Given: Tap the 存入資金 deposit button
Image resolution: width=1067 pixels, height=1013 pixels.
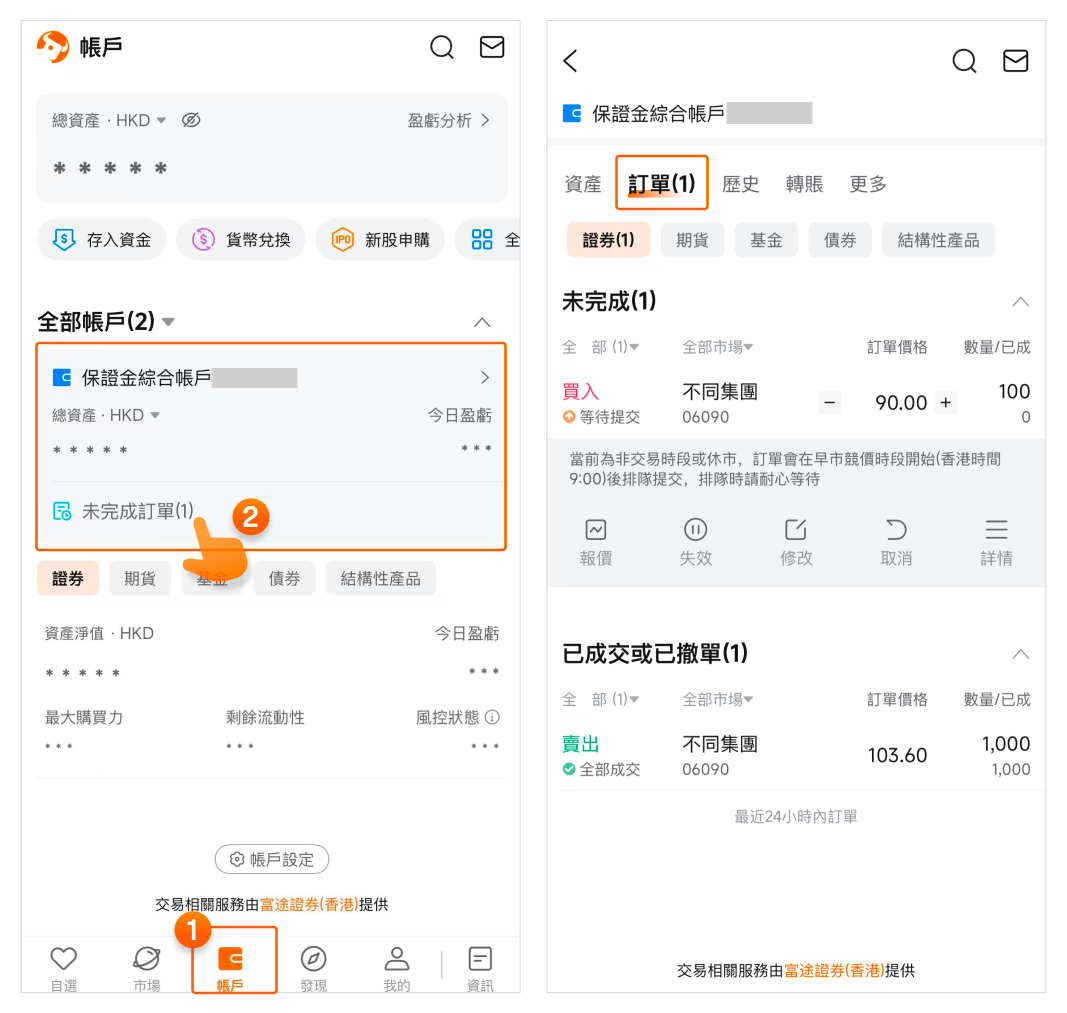Looking at the screenshot, I should (x=102, y=240).
